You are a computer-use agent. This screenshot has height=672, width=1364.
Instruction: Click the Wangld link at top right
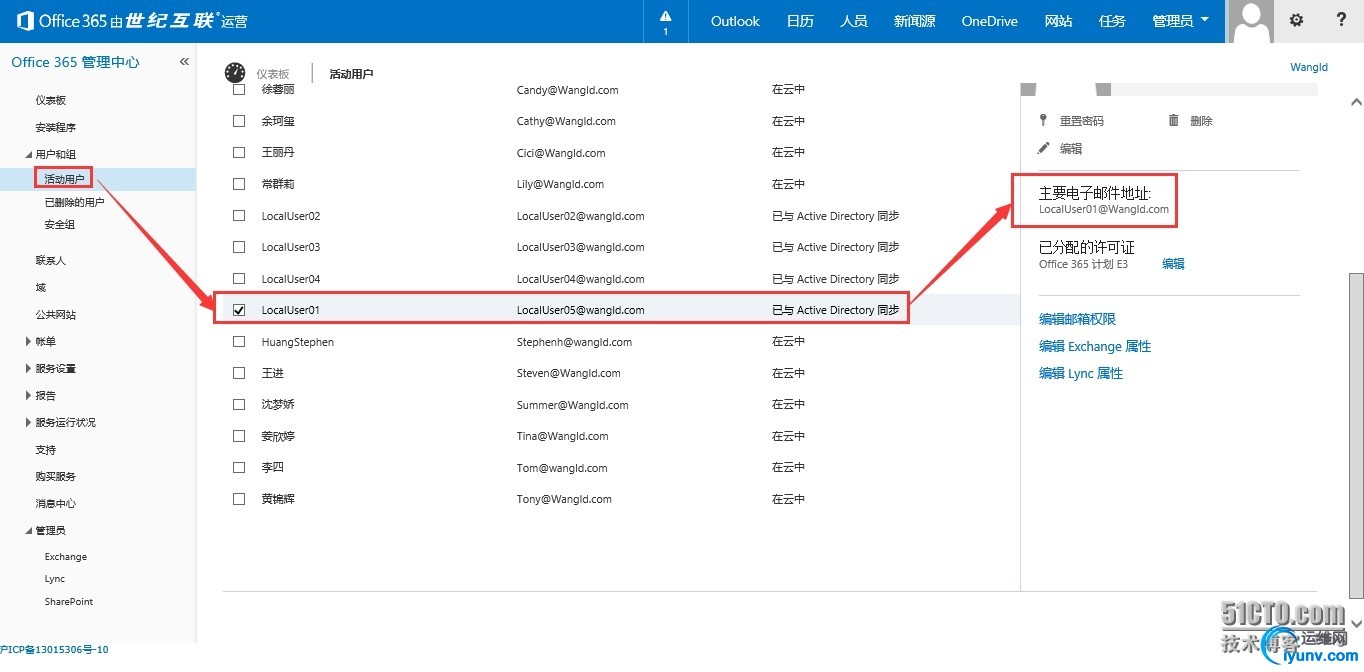(1309, 68)
